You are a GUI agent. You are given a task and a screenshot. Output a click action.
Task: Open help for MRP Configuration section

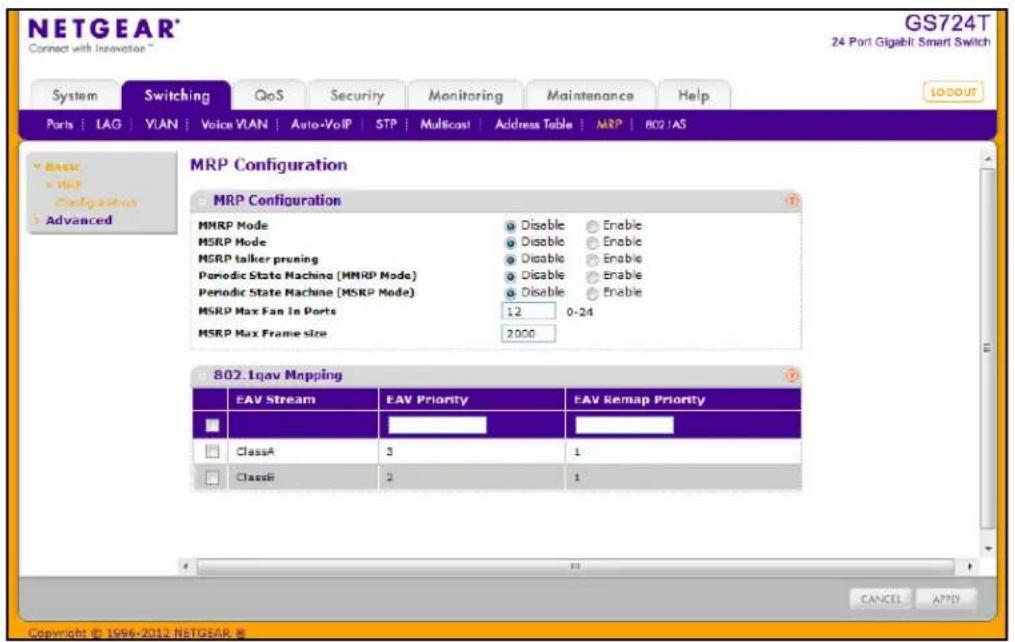click(792, 201)
